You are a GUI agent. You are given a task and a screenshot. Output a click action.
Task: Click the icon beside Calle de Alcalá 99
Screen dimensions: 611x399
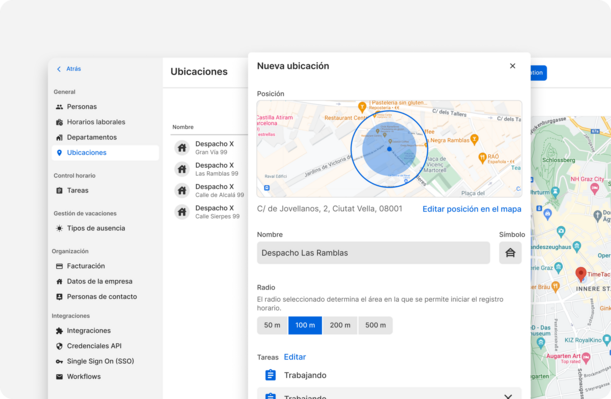[182, 191]
